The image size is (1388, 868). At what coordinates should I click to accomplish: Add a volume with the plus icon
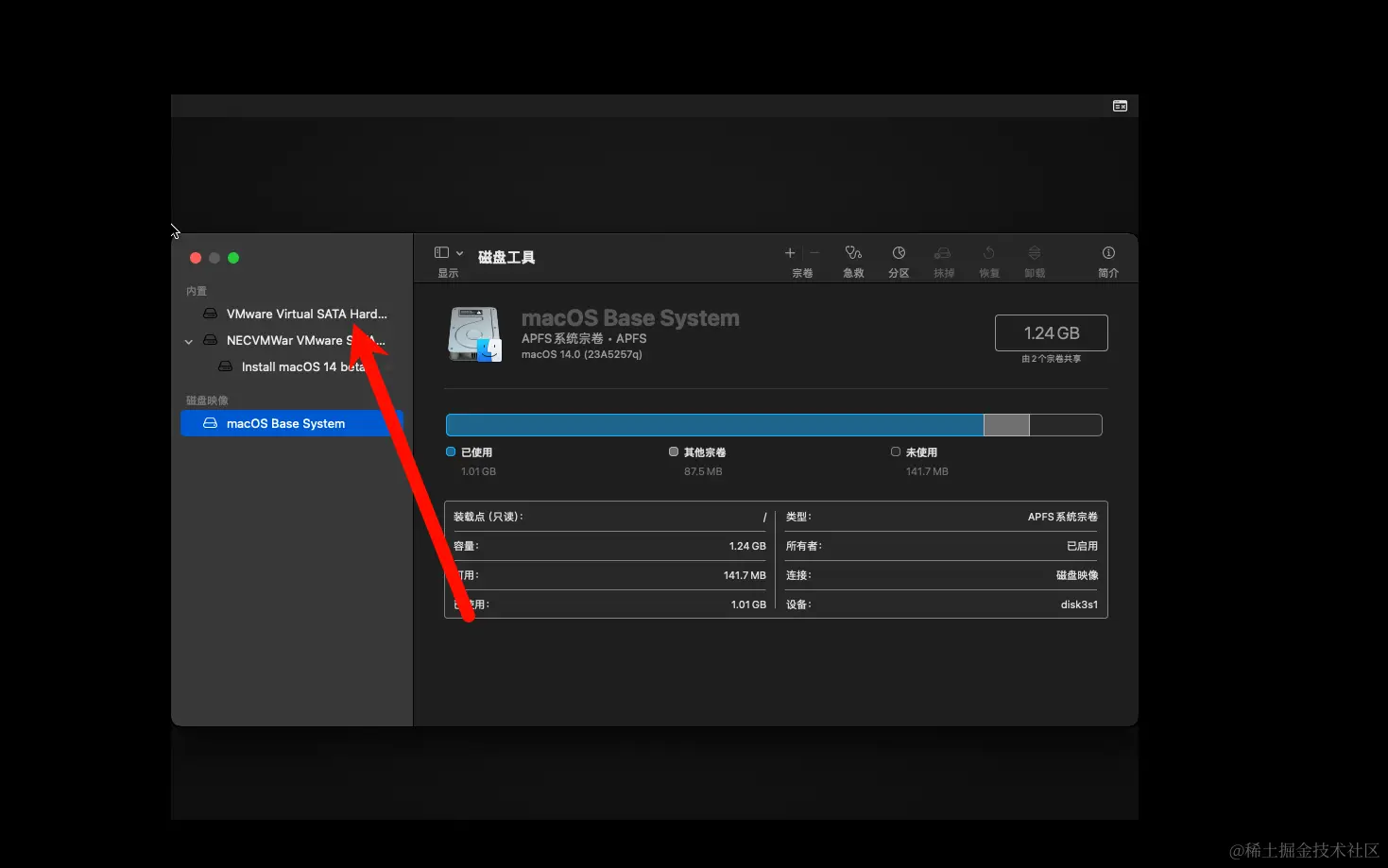(790, 252)
